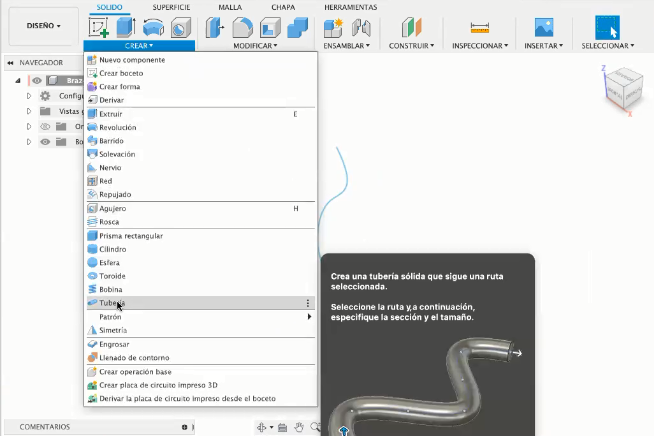Image resolution: width=654 pixels, height=436 pixels.
Task: Click the Configuración gear icon in browser
Action: 45,96
